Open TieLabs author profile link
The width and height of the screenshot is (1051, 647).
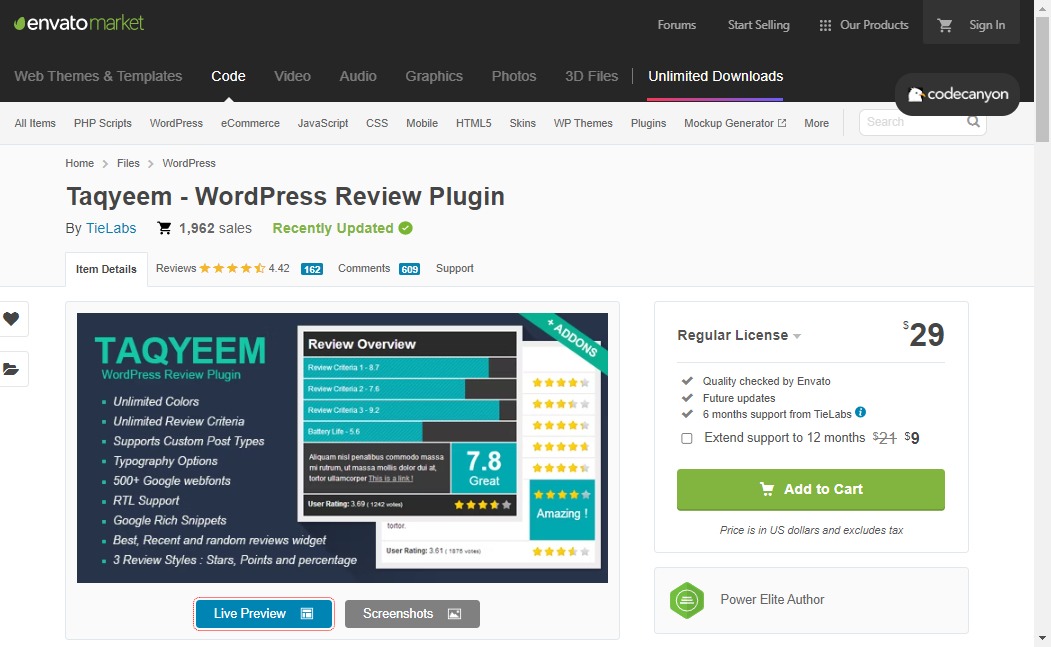point(111,229)
